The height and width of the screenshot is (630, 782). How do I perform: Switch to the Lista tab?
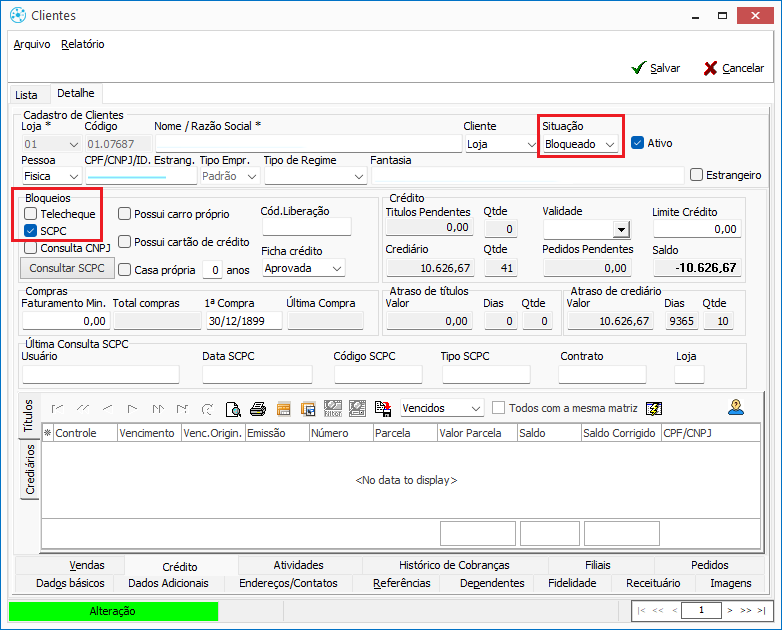[26, 95]
